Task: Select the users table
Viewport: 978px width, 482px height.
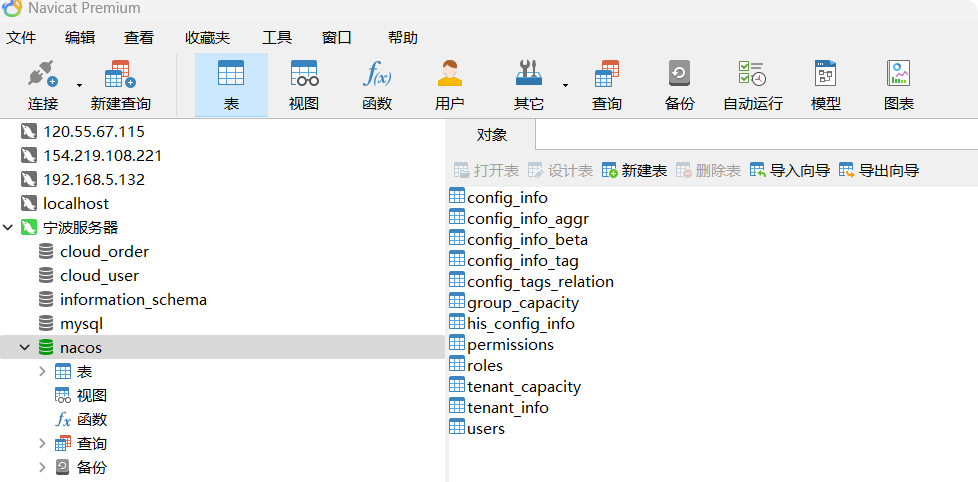Action: point(485,429)
